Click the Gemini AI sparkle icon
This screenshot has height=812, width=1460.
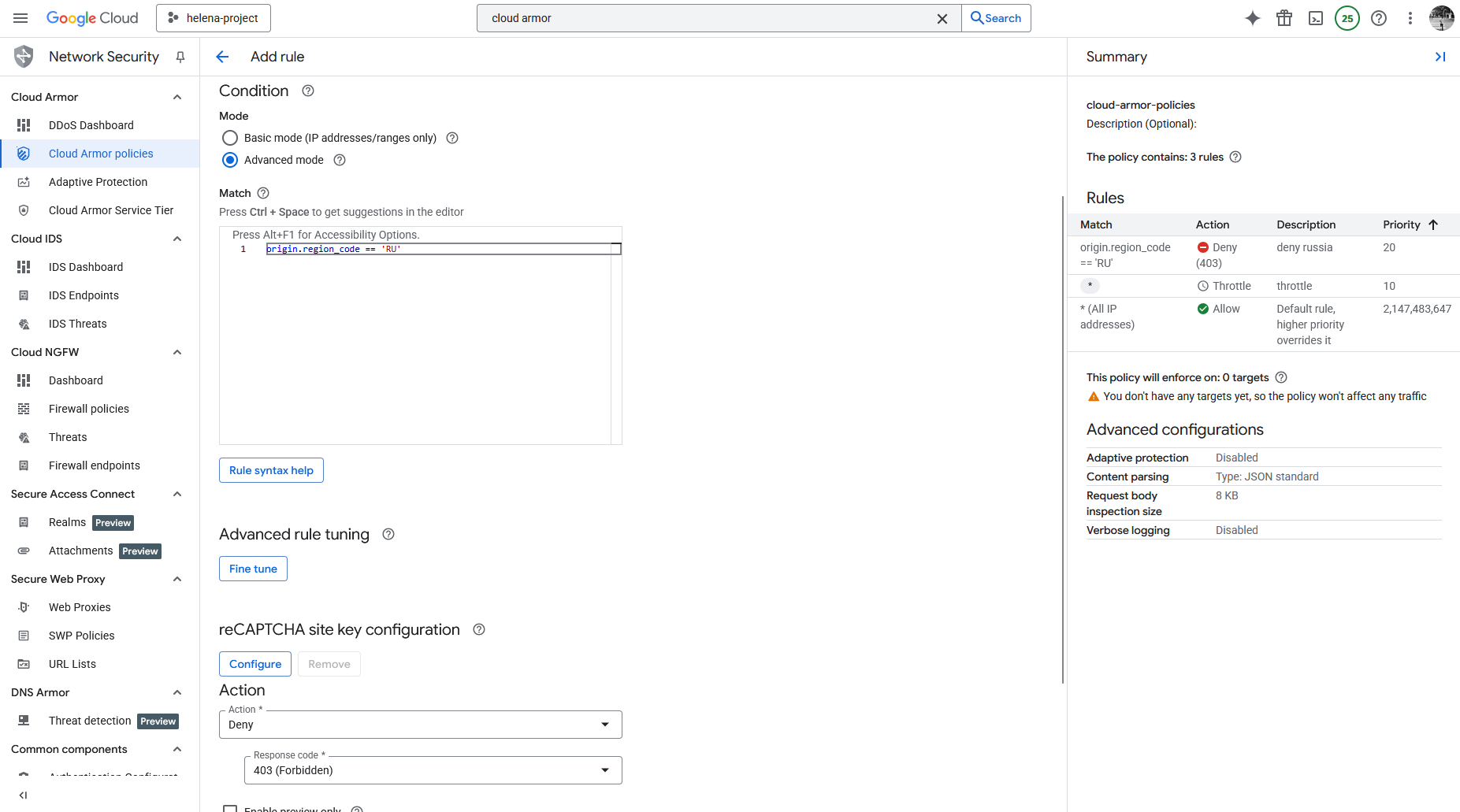tap(1253, 18)
